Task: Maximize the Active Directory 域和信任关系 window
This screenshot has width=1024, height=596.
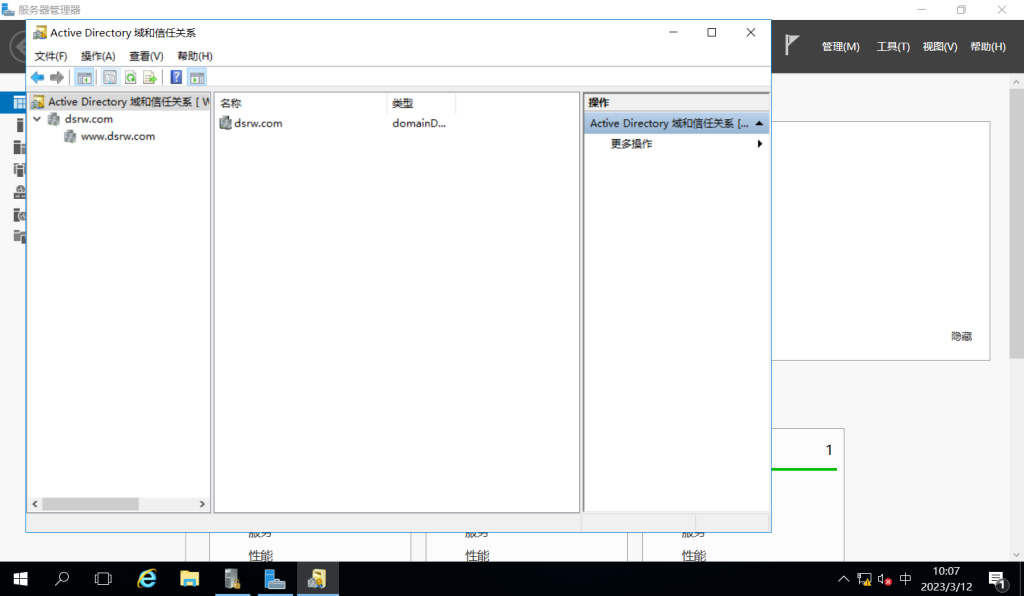Action: point(712,33)
